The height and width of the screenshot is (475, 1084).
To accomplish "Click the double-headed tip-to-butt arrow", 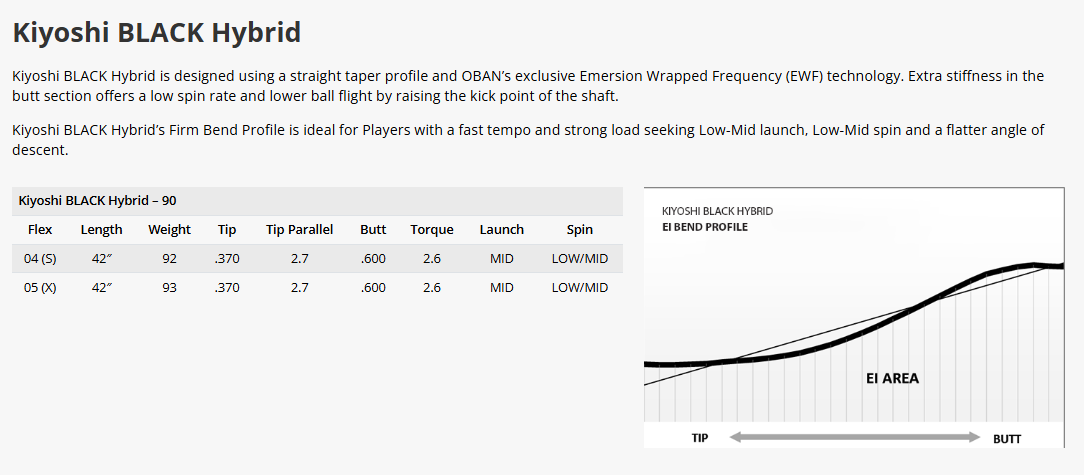I will point(854,438).
